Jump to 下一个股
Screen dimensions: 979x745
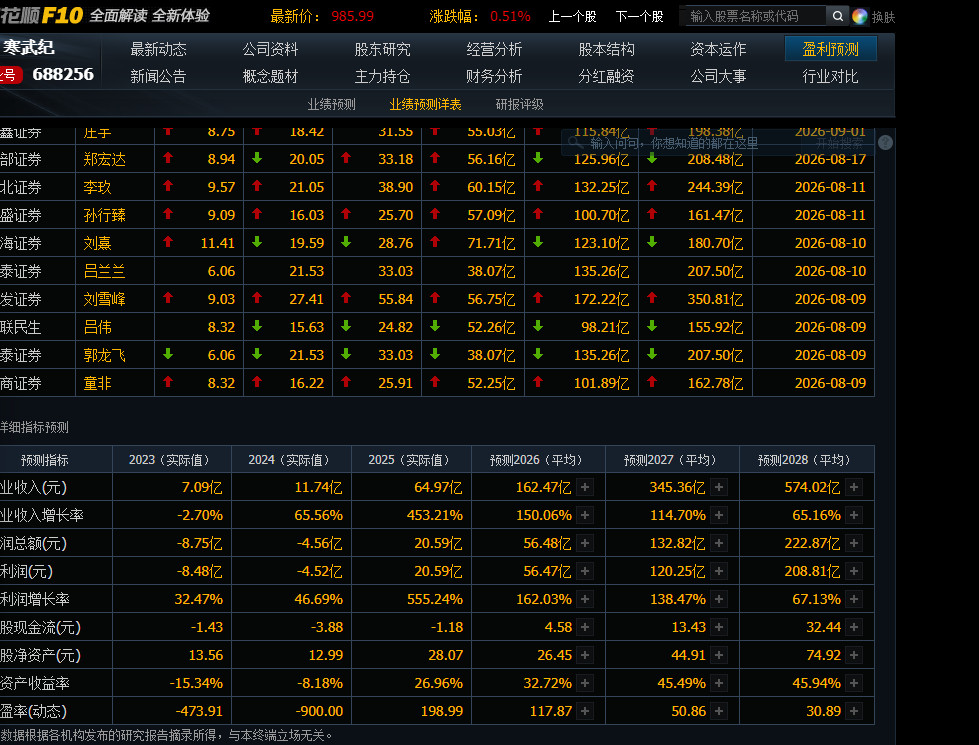[x=639, y=16]
